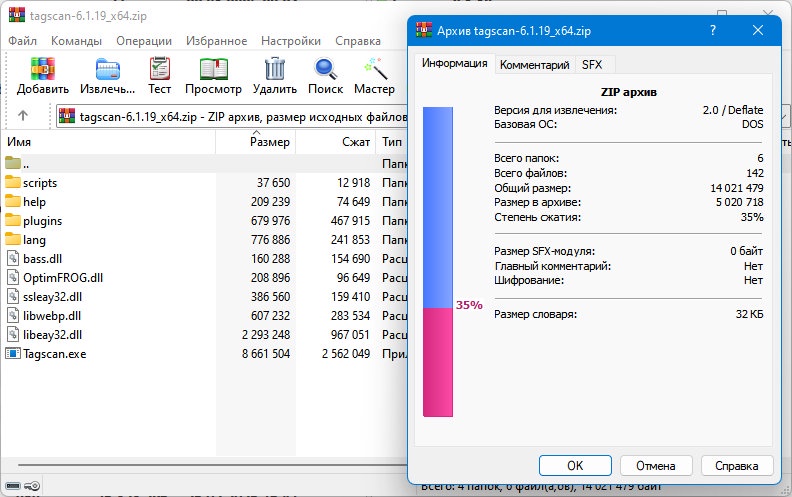
Task: Confirm with the ОК button
Action: click(x=575, y=465)
